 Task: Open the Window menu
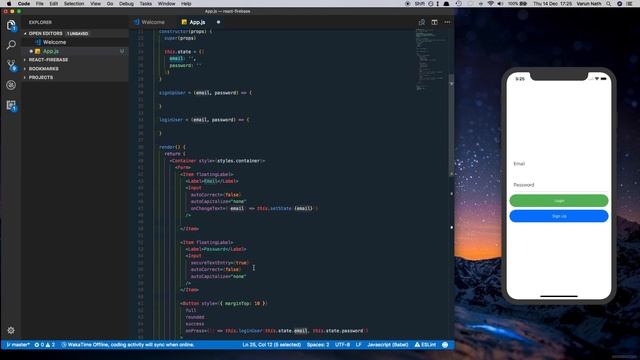[167, 3]
